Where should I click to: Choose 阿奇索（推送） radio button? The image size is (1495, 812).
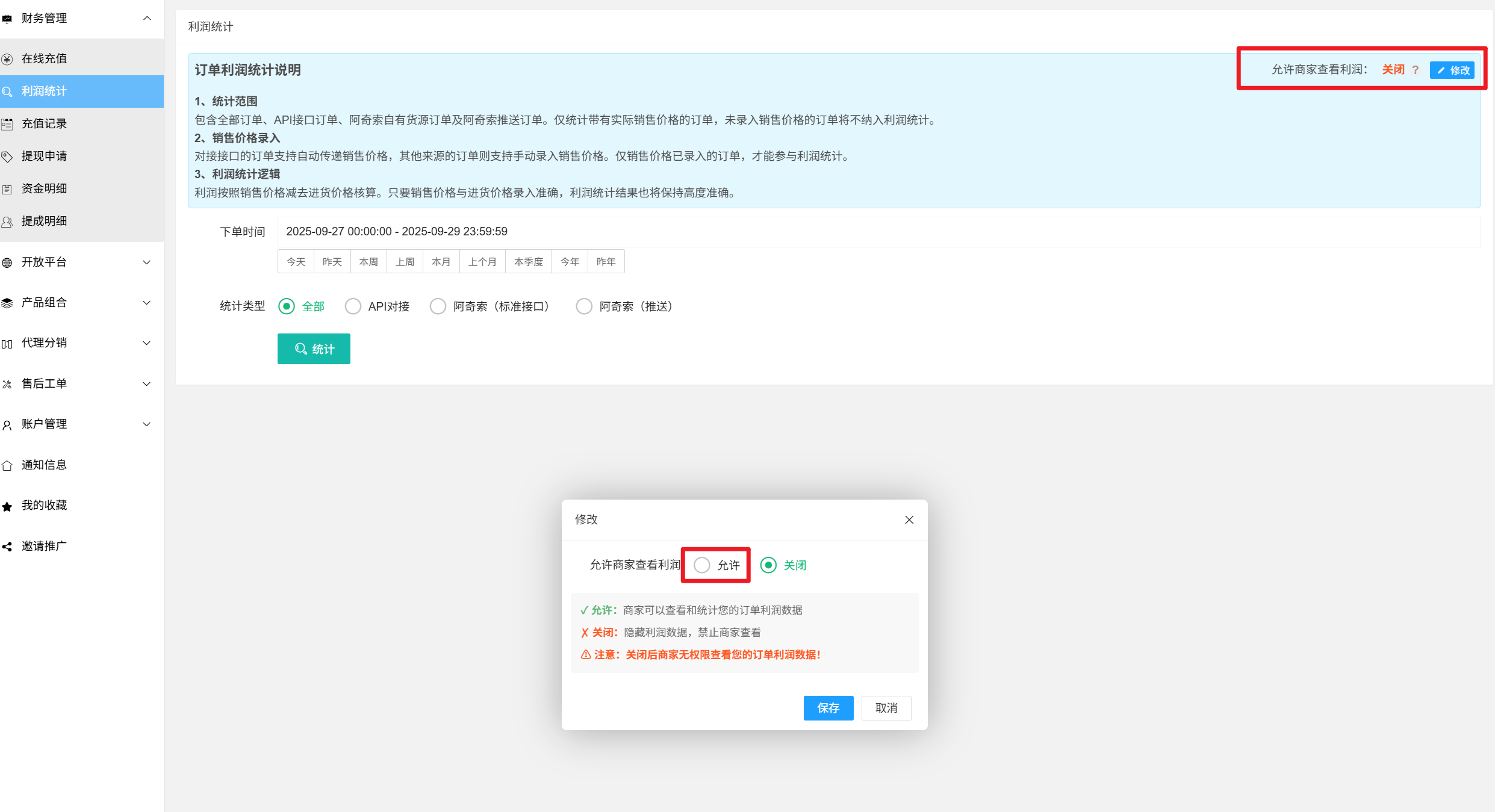pyautogui.click(x=584, y=306)
